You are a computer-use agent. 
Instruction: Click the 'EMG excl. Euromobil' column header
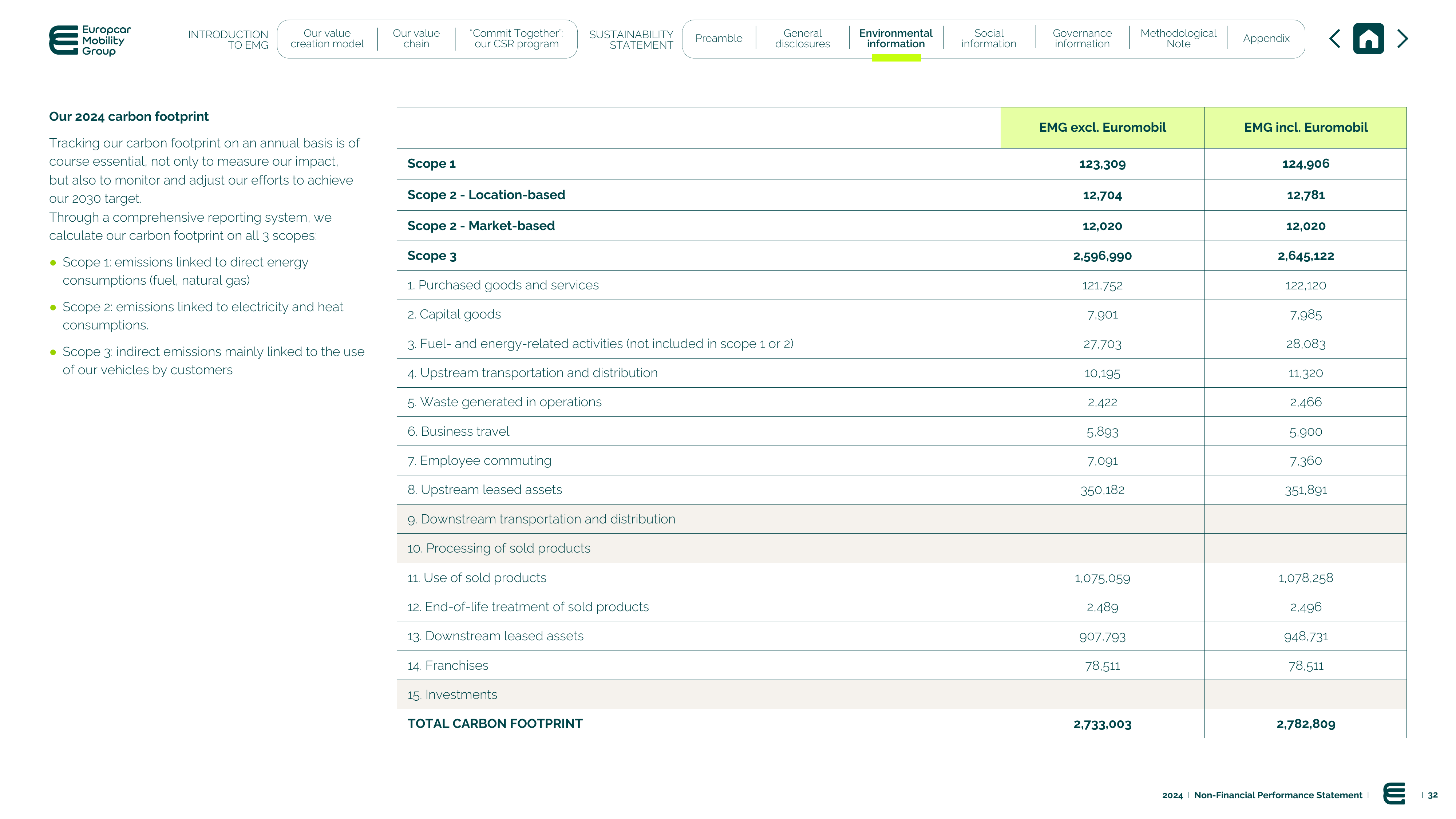(x=1102, y=128)
